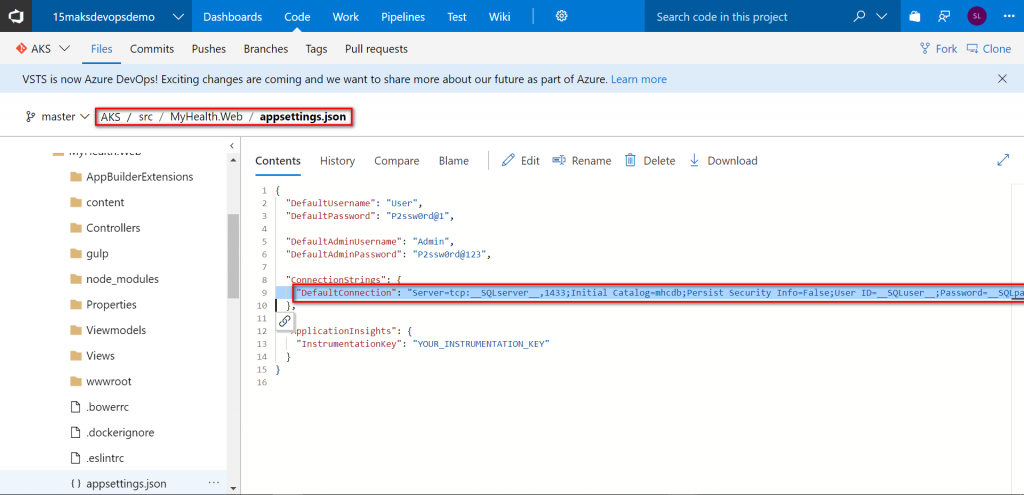
Task: Switch to the Pushes tab
Action: coord(209,49)
